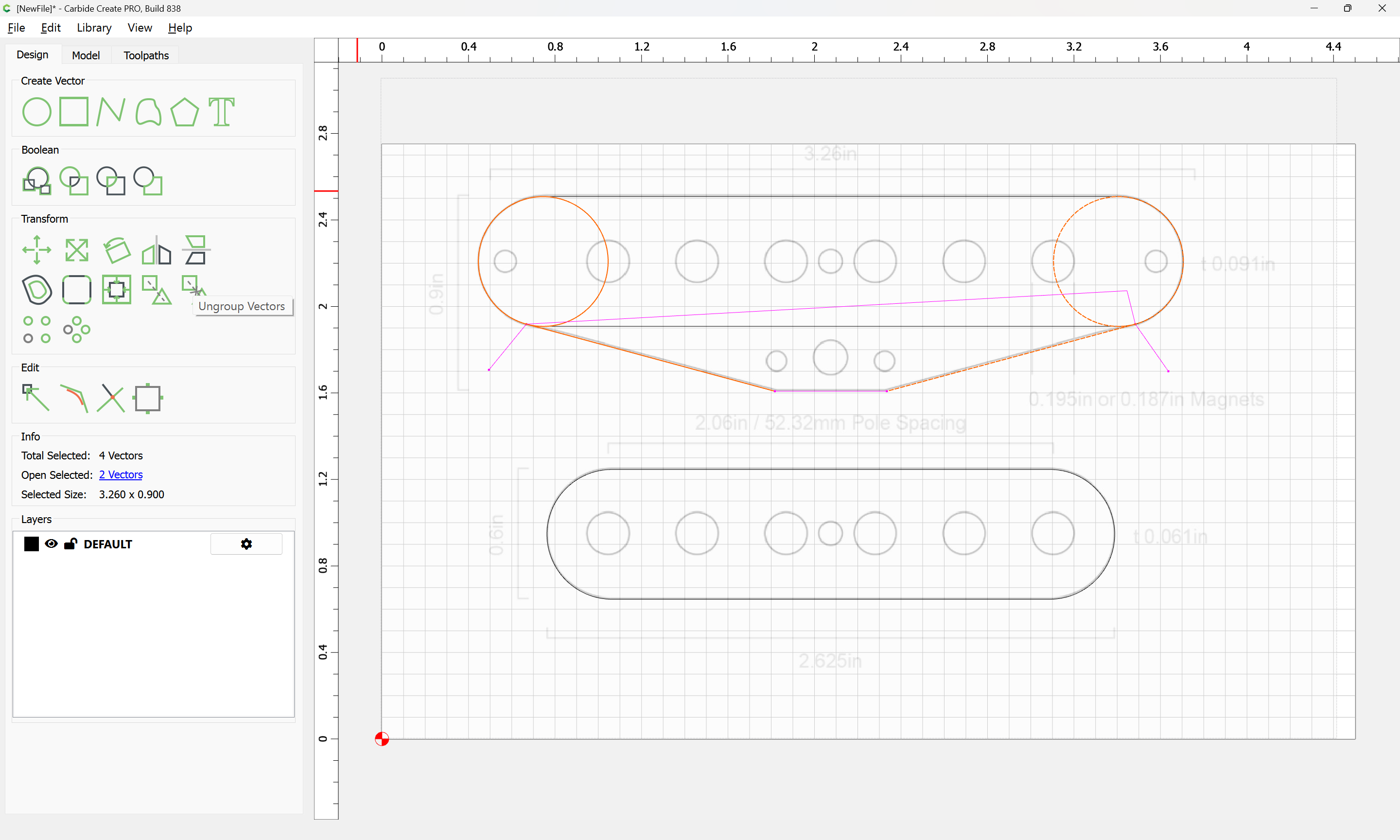Click the "2.06in / 52.32mm Pole Spacing" label
Viewport: 1400px width, 840px height.
(x=830, y=423)
